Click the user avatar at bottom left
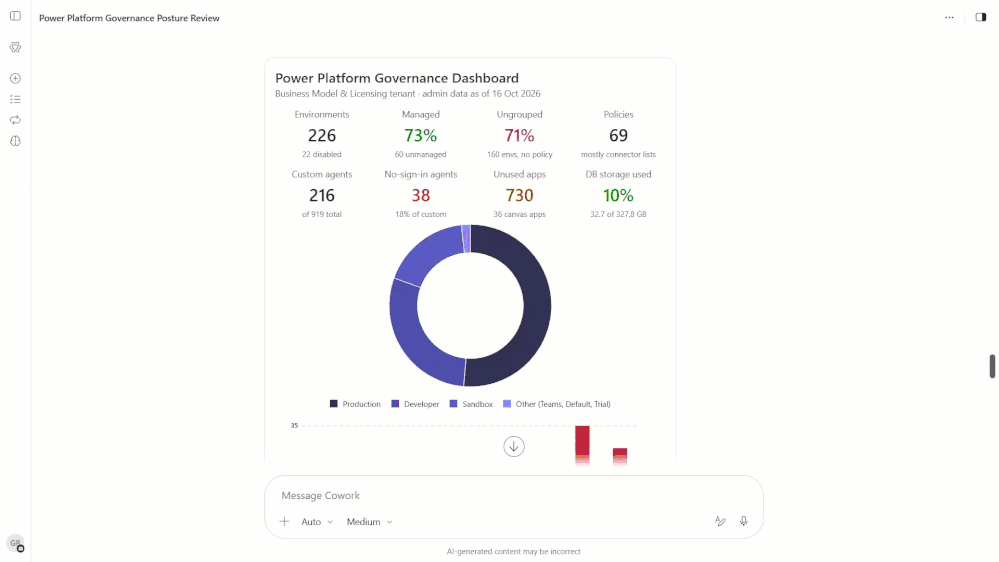This screenshot has height=562, width=999. point(15,543)
